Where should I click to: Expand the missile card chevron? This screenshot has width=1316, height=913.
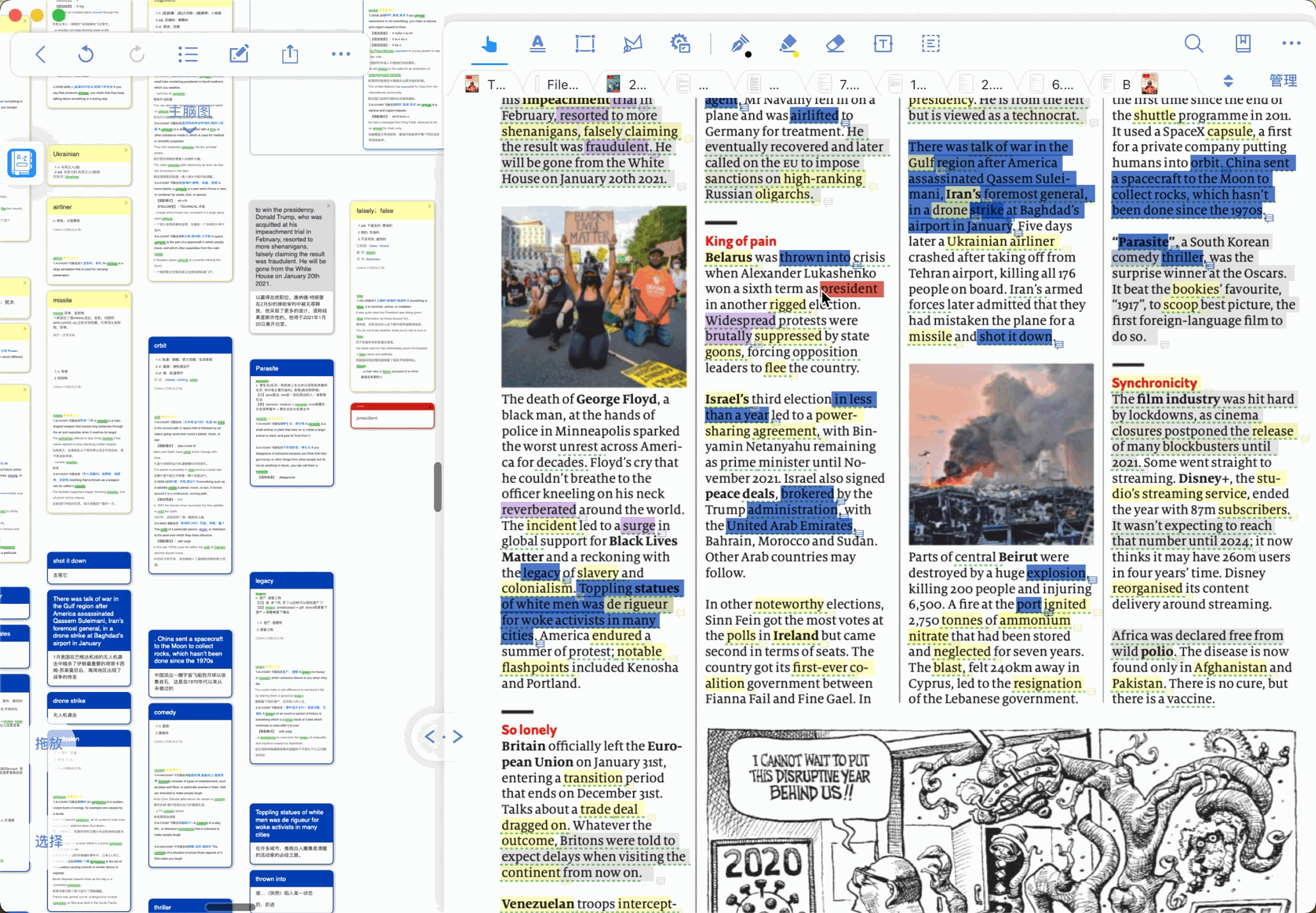click(x=126, y=297)
